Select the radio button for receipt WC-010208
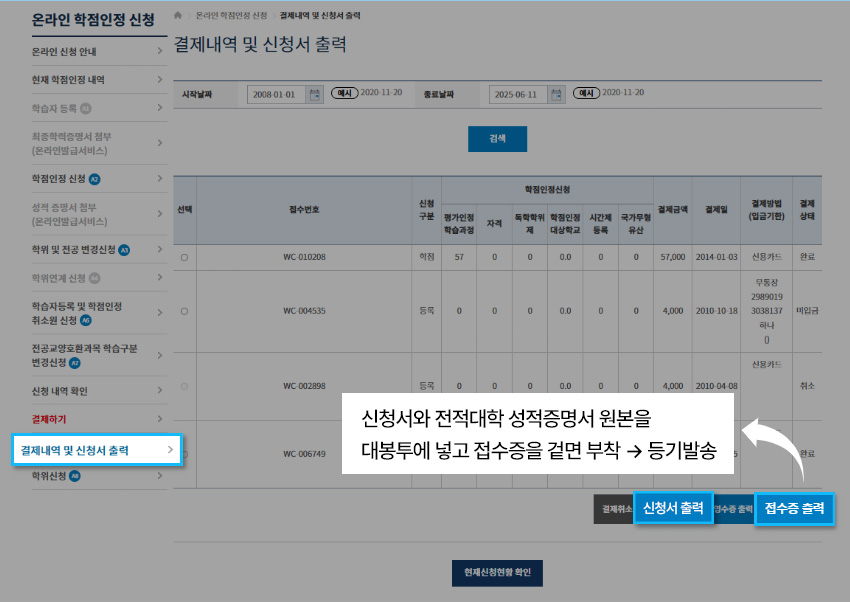 point(184,258)
